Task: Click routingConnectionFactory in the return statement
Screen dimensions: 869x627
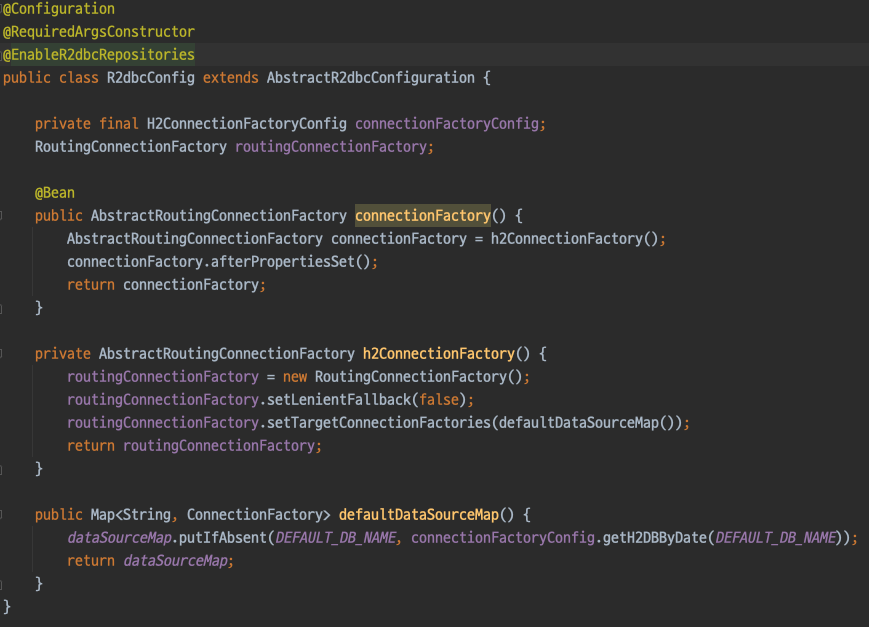Action: click(x=219, y=446)
